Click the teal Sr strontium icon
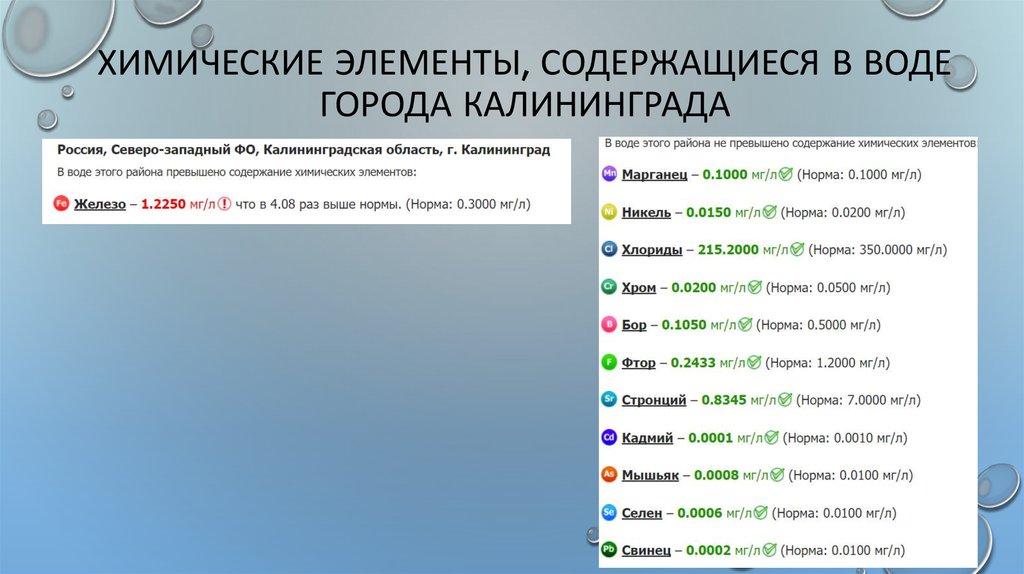The image size is (1024, 574). tap(609, 399)
